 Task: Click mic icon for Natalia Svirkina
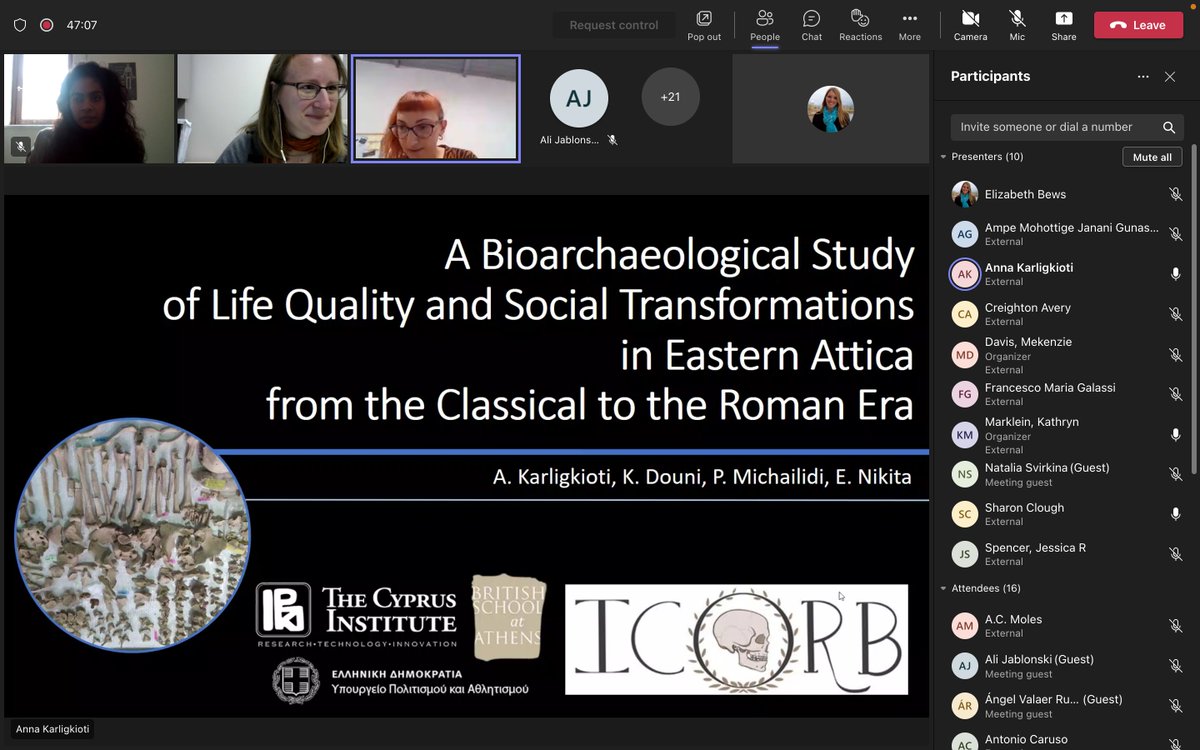coord(1176,474)
